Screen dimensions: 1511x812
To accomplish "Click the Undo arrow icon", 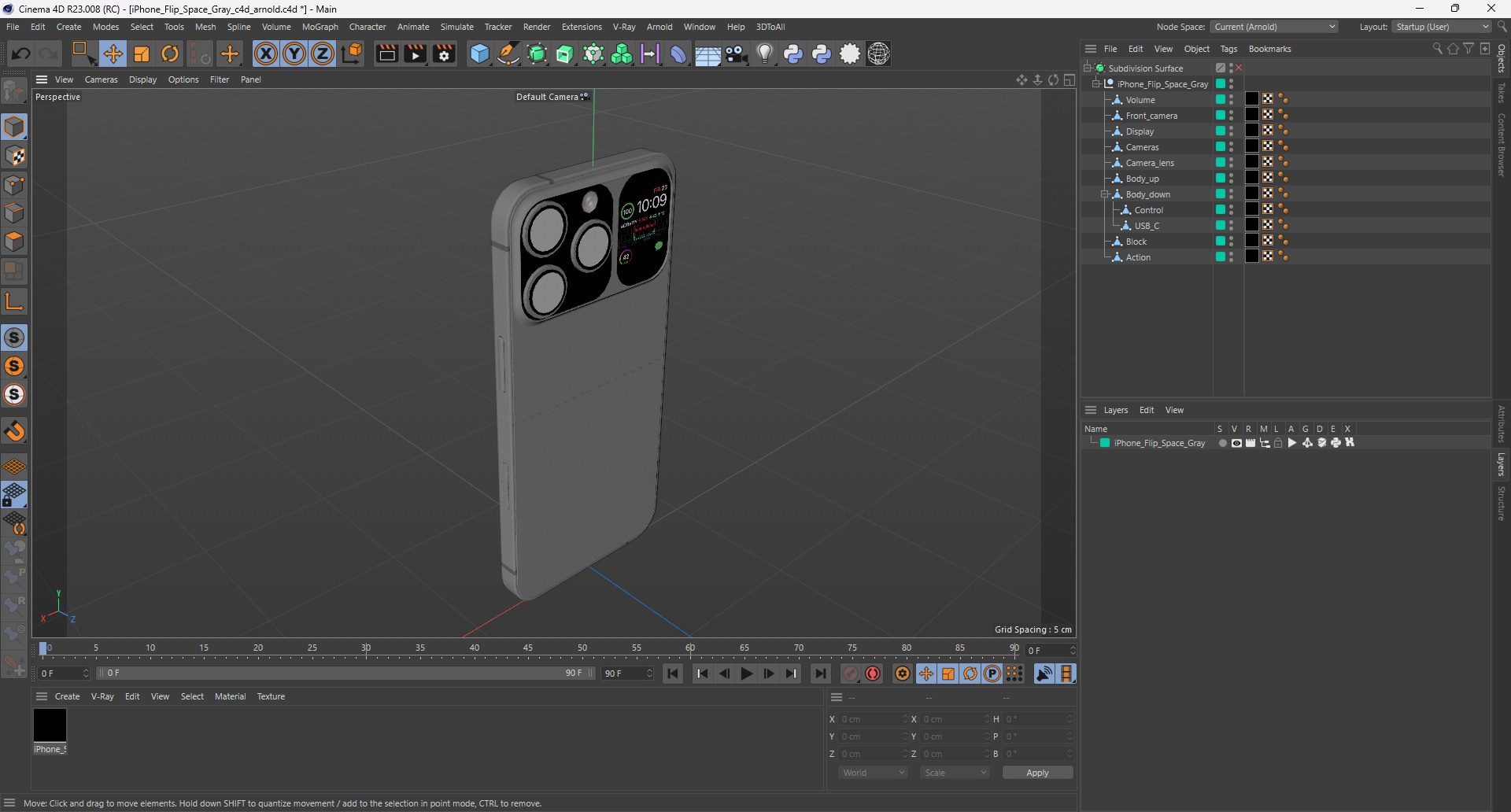I will coord(21,54).
